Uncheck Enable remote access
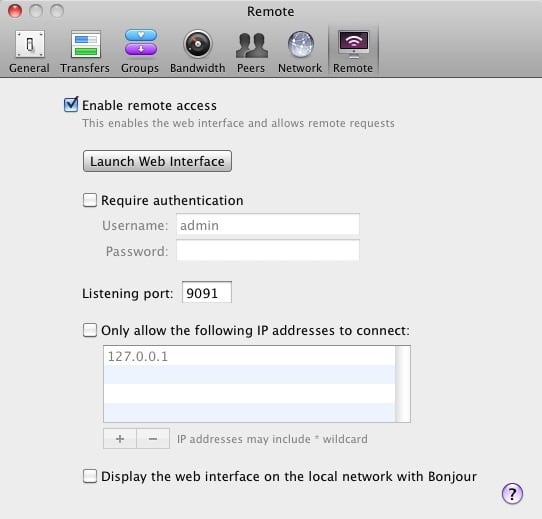This screenshot has height=519, width=542. (x=71, y=105)
